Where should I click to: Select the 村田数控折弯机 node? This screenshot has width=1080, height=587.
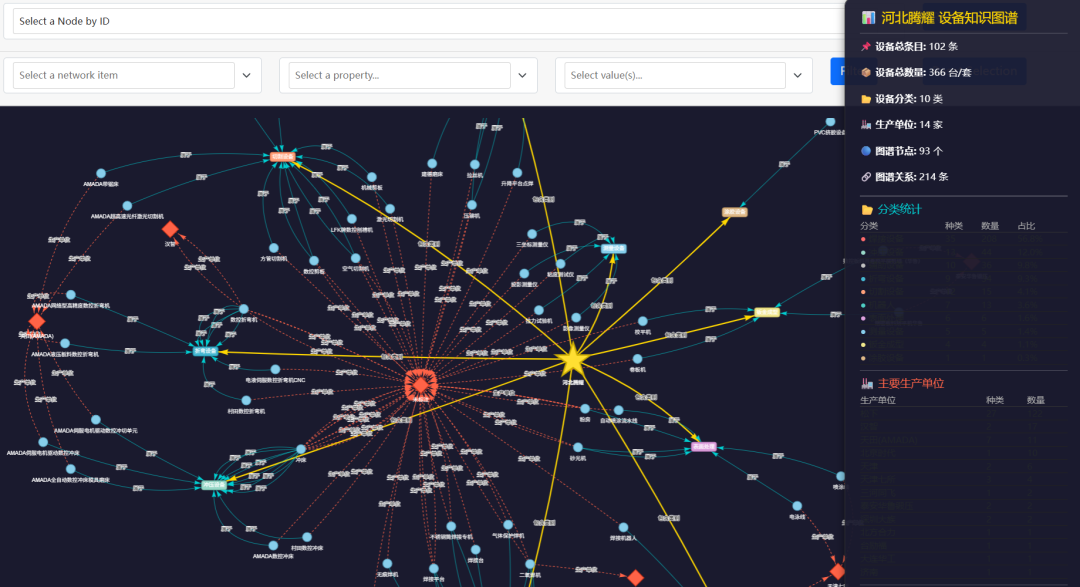(246, 400)
